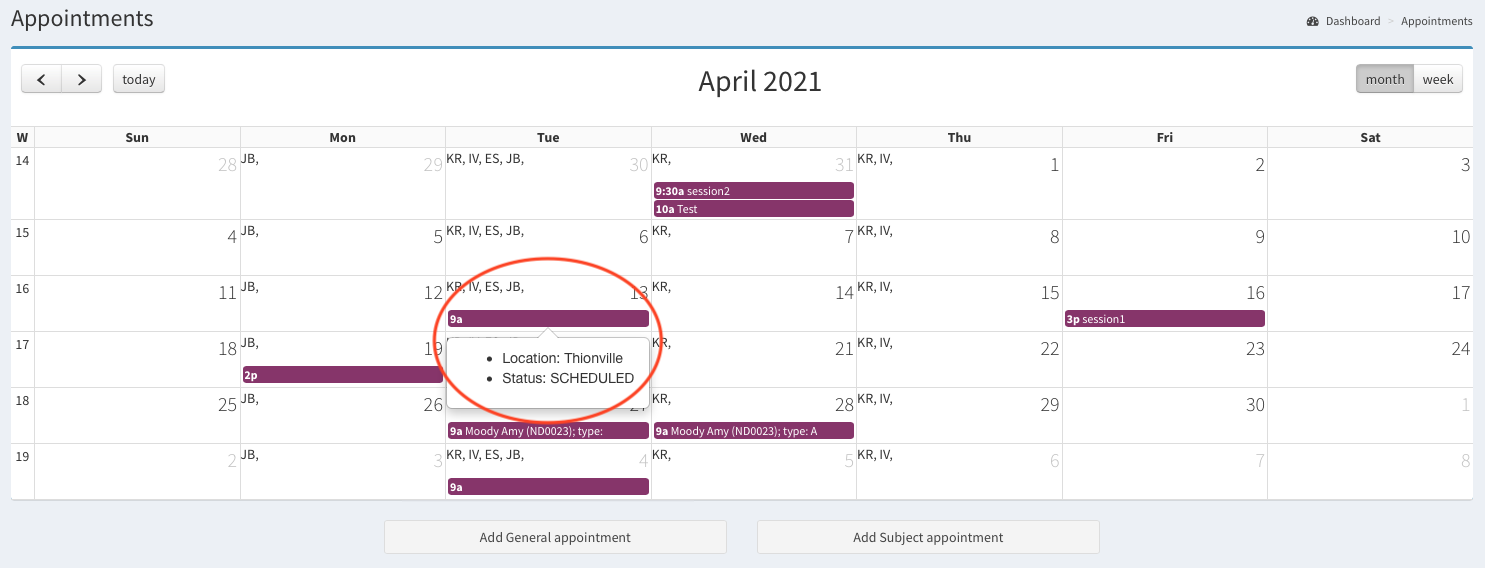
Task: Select the 3p session1 event on Friday
Action: tap(1164, 319)
